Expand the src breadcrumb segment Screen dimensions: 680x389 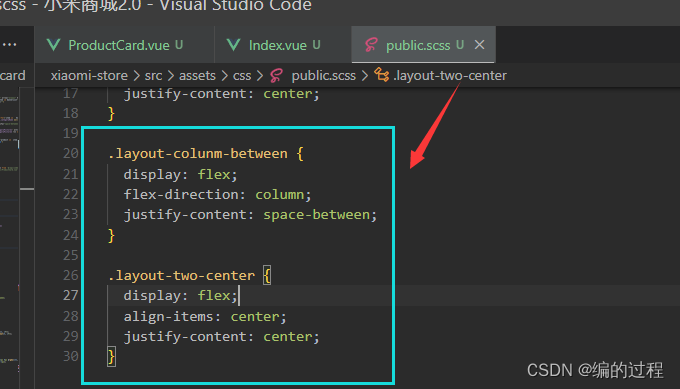(153, 75)
